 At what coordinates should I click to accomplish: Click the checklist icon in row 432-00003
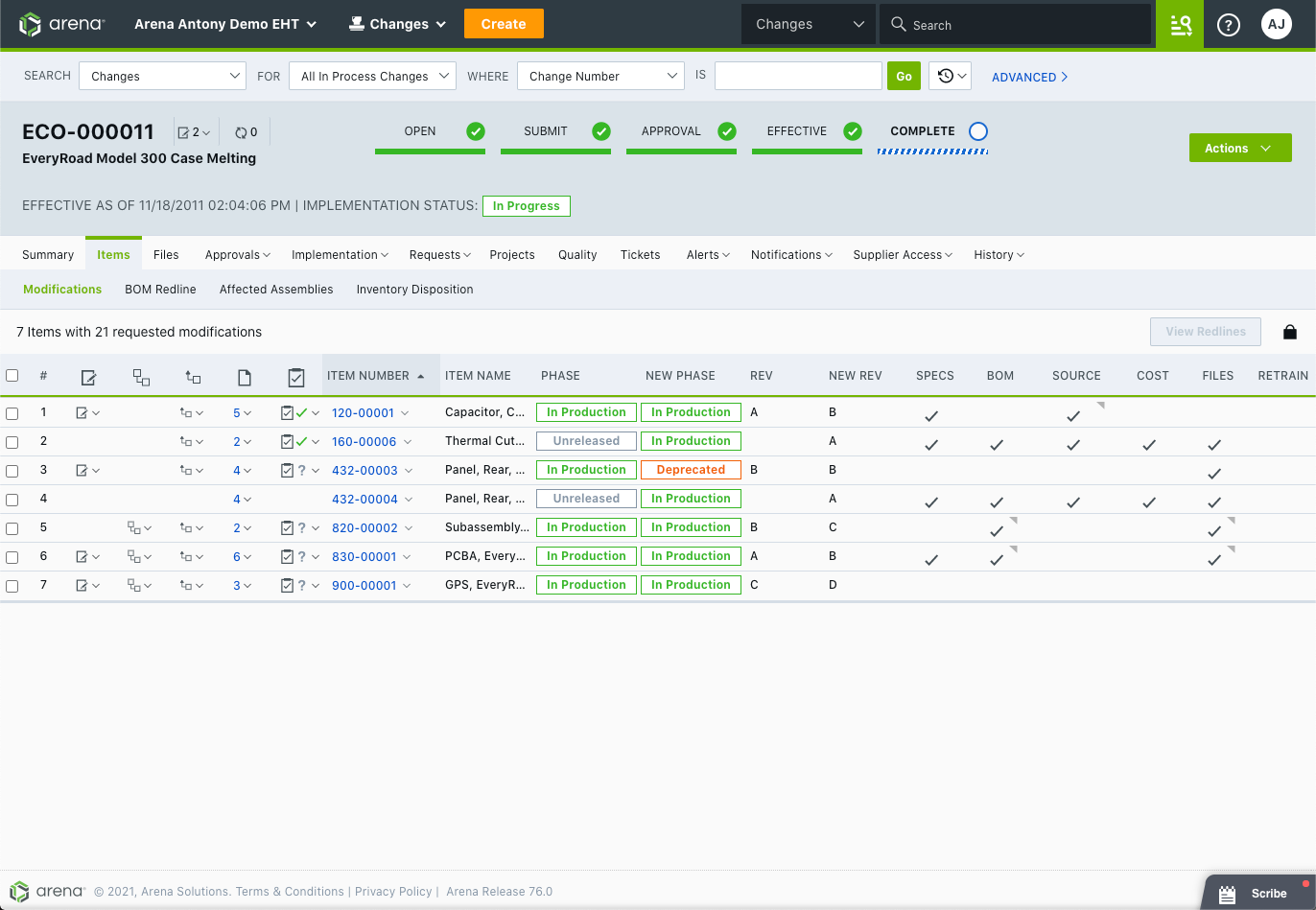[x=287, y=471]
